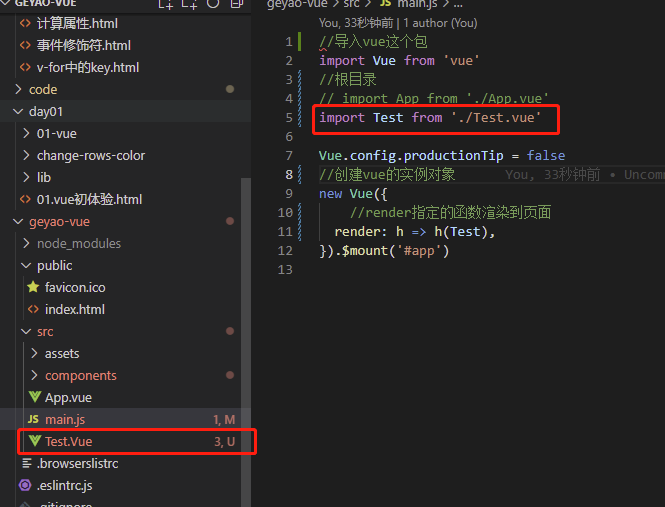Viewport: 665px width, 507px height.
Task: Click the text "$mount('#app')" on line 12
Action: point(395,251)
